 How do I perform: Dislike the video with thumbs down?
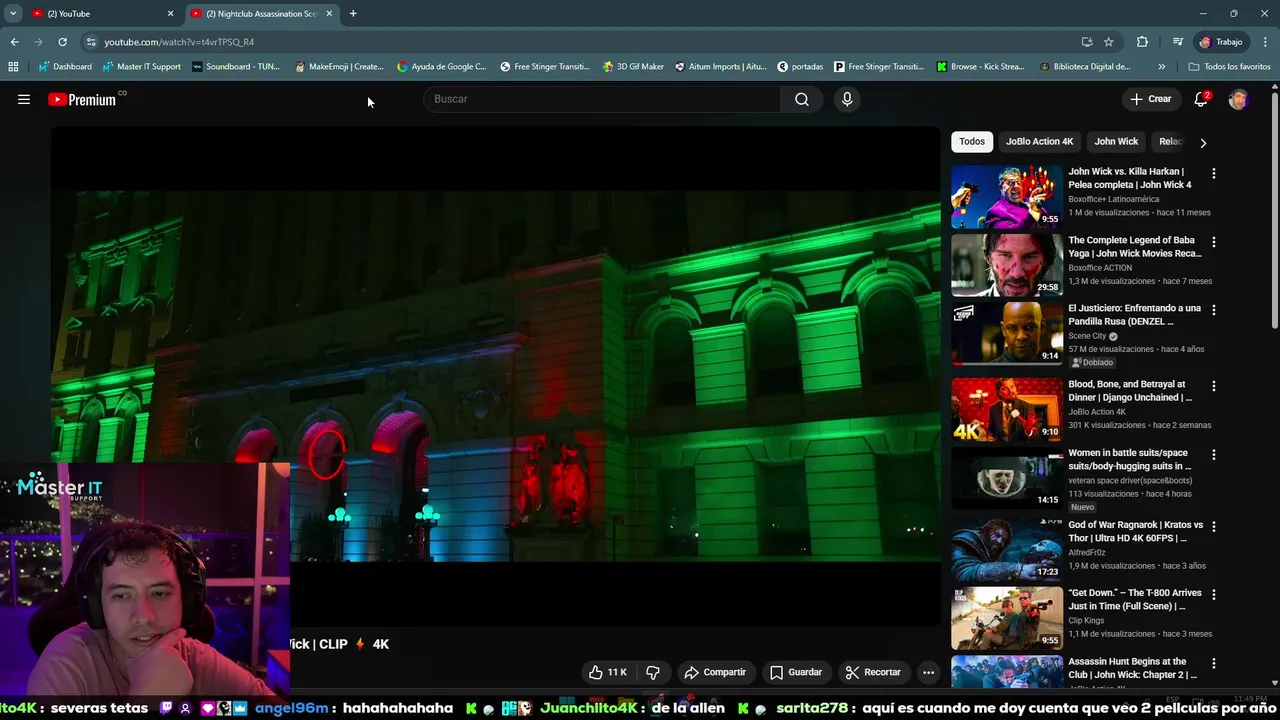pos(653,672)
